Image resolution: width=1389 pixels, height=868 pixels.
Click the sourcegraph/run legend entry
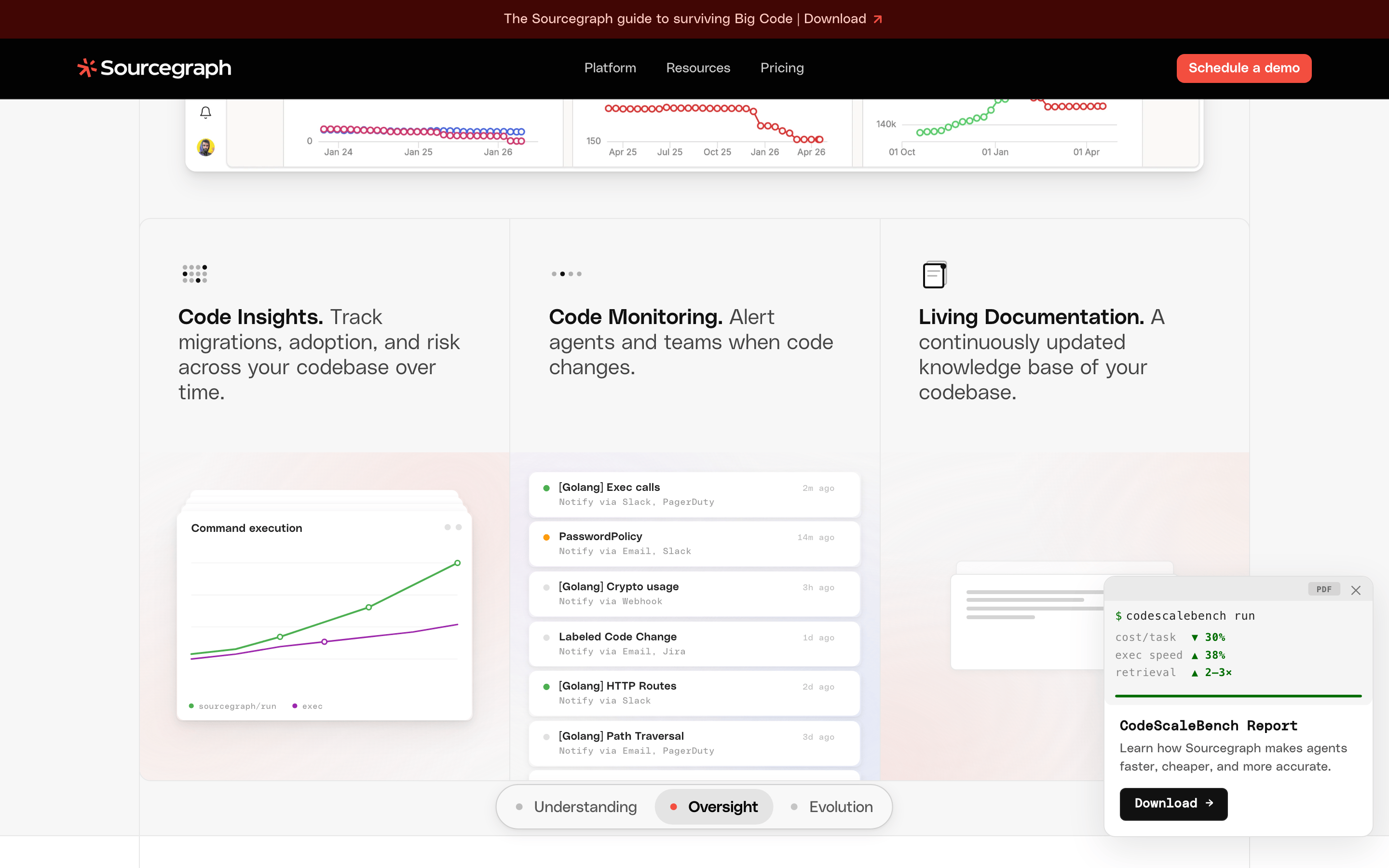[232, 706]
